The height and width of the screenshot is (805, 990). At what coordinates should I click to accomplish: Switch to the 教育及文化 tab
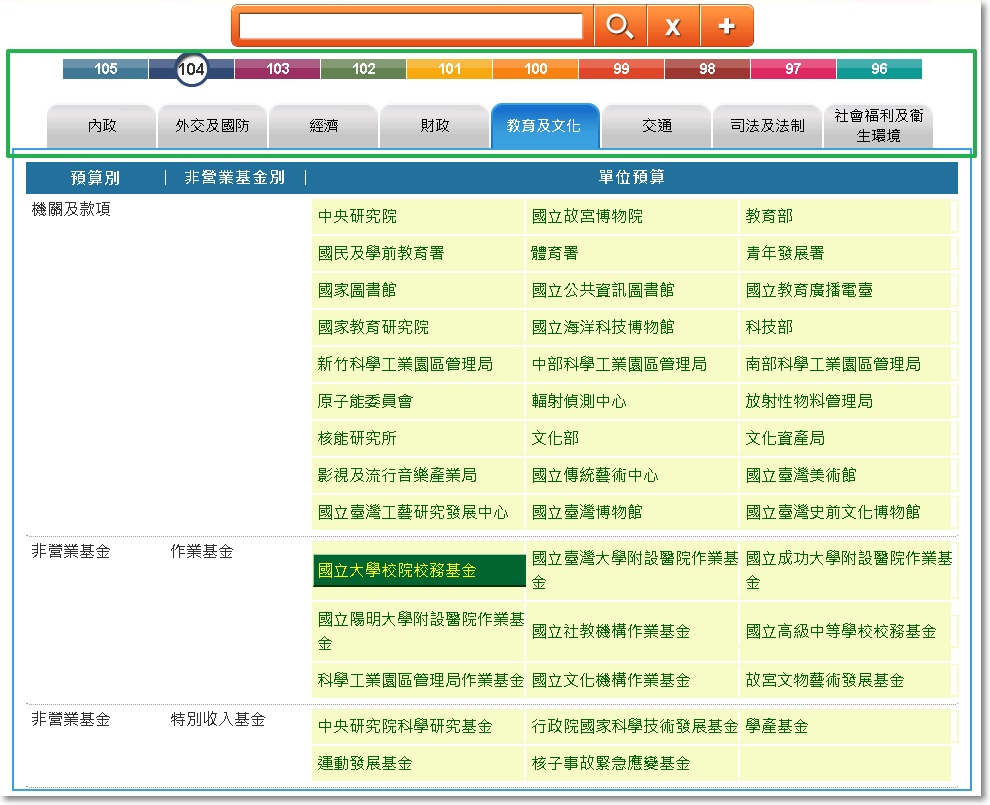click(x=545, y=126)
